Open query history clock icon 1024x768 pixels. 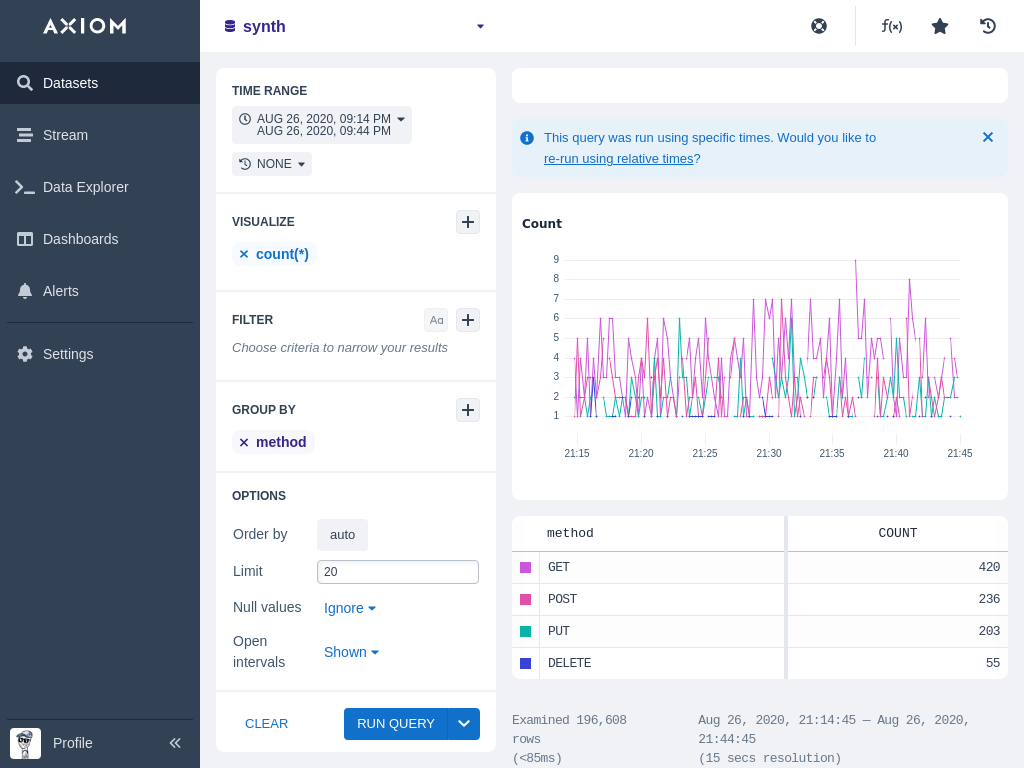pos(988,26)
